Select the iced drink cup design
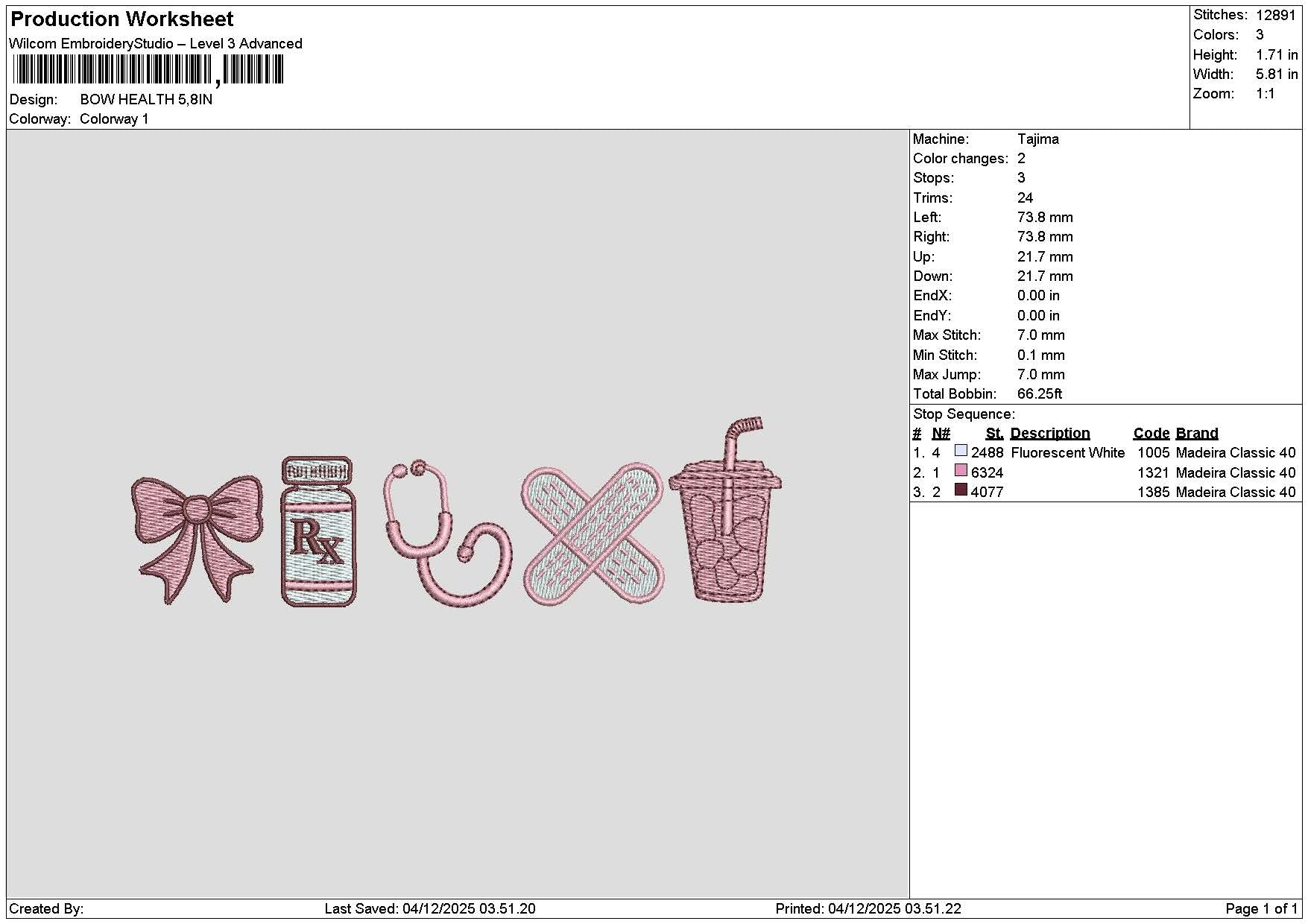Image resolution: width=1308 pixels, height=924 pixels. [x=726, y=509]
